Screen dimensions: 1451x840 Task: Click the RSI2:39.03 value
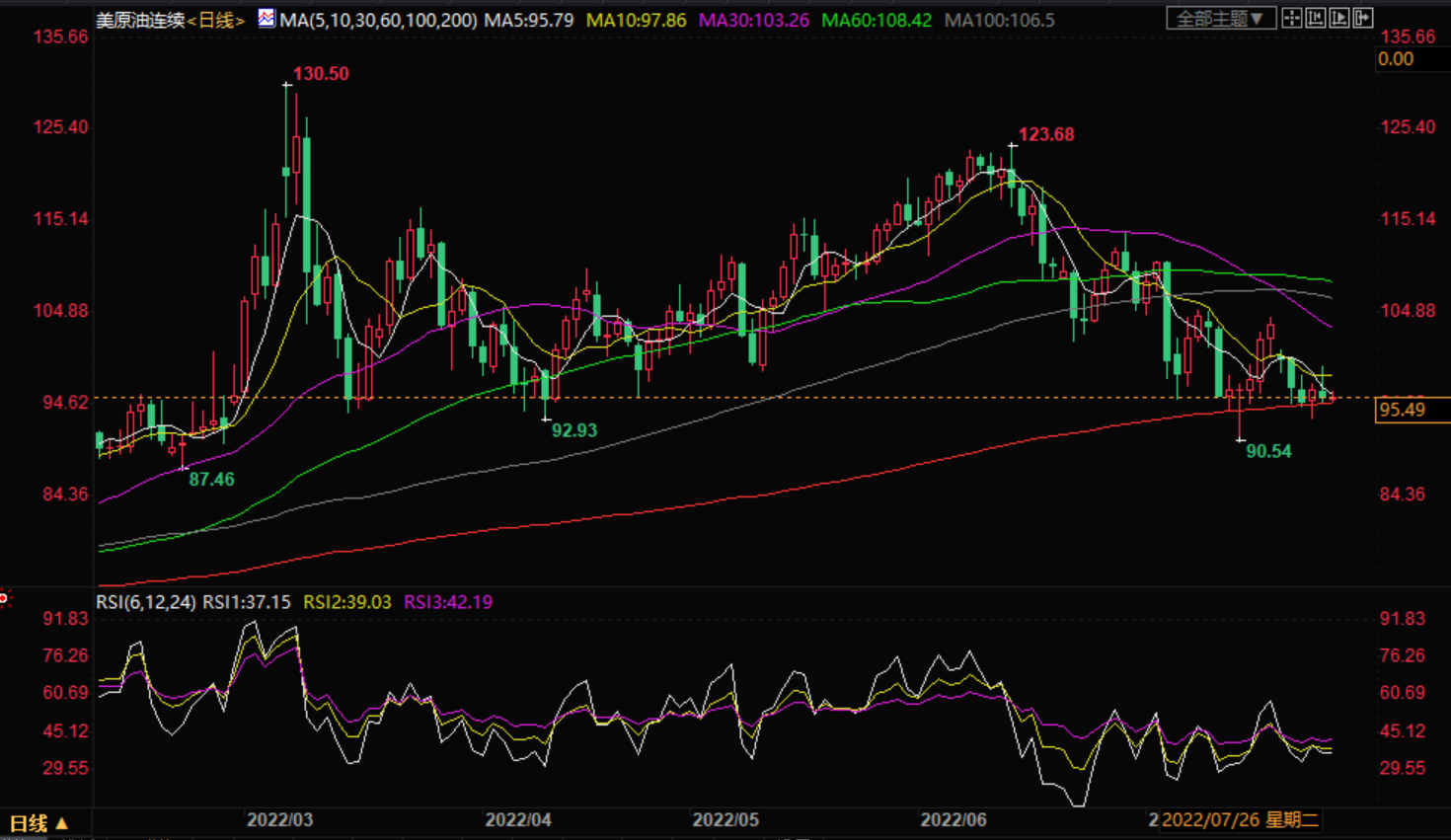347,602
